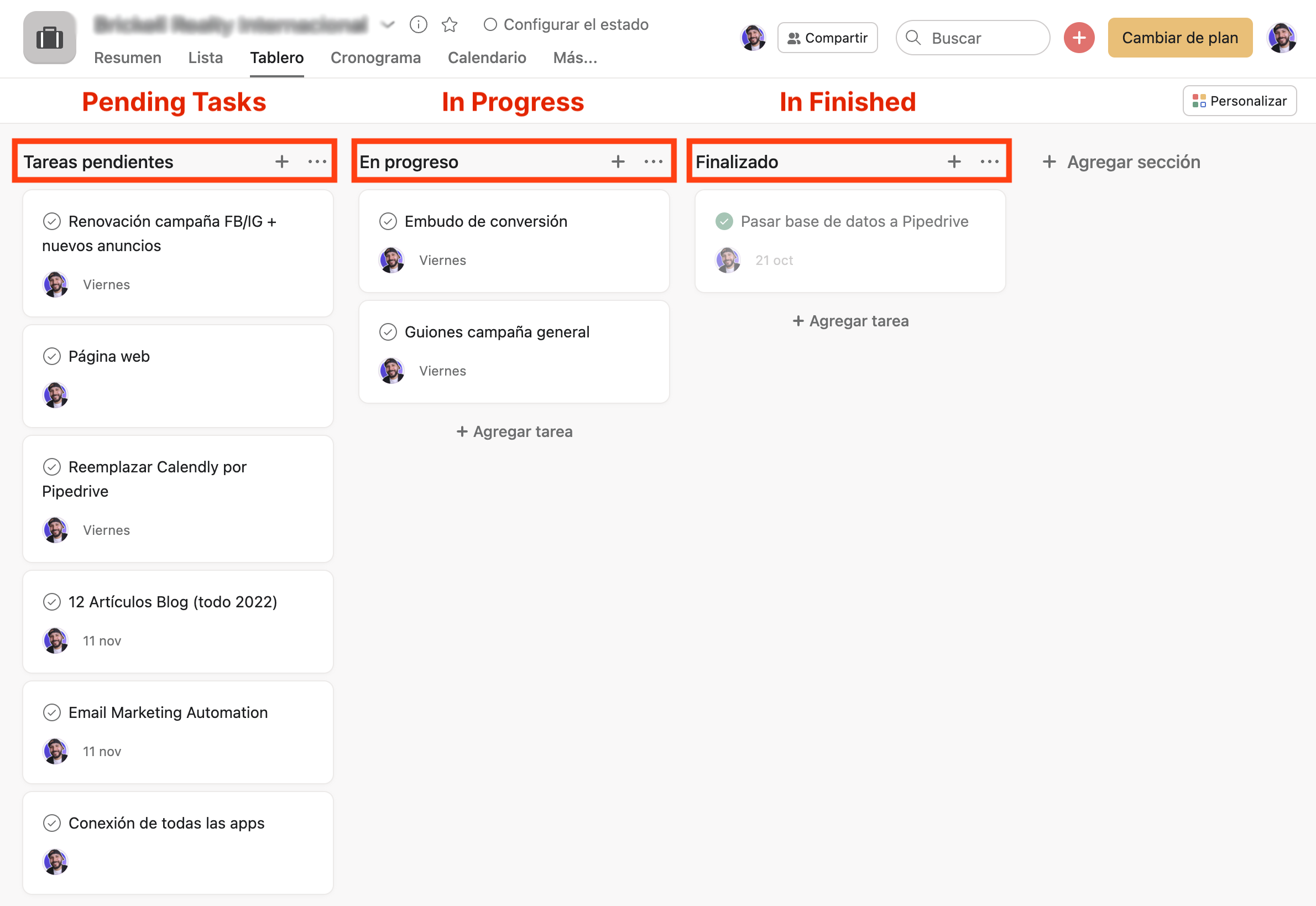The image size is (1316, 906).
Task: Click the red plus create button
Action: click(x=1079, y=38)
